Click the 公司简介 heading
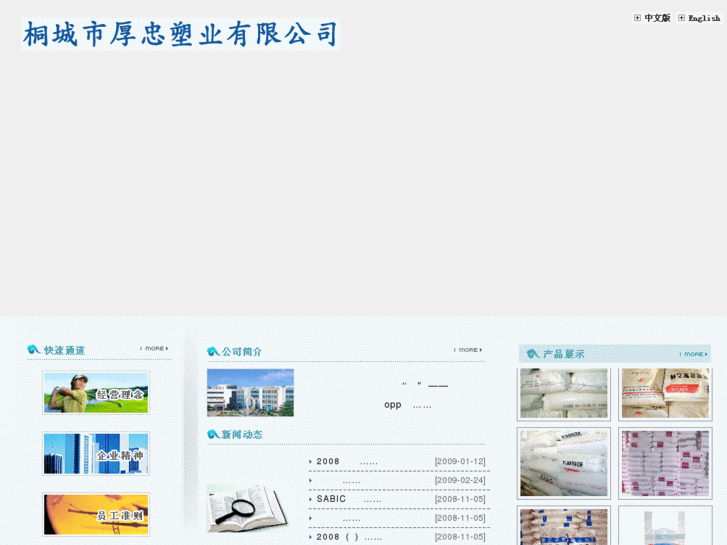Screen dimensions: 727x545 coord(242,352)
